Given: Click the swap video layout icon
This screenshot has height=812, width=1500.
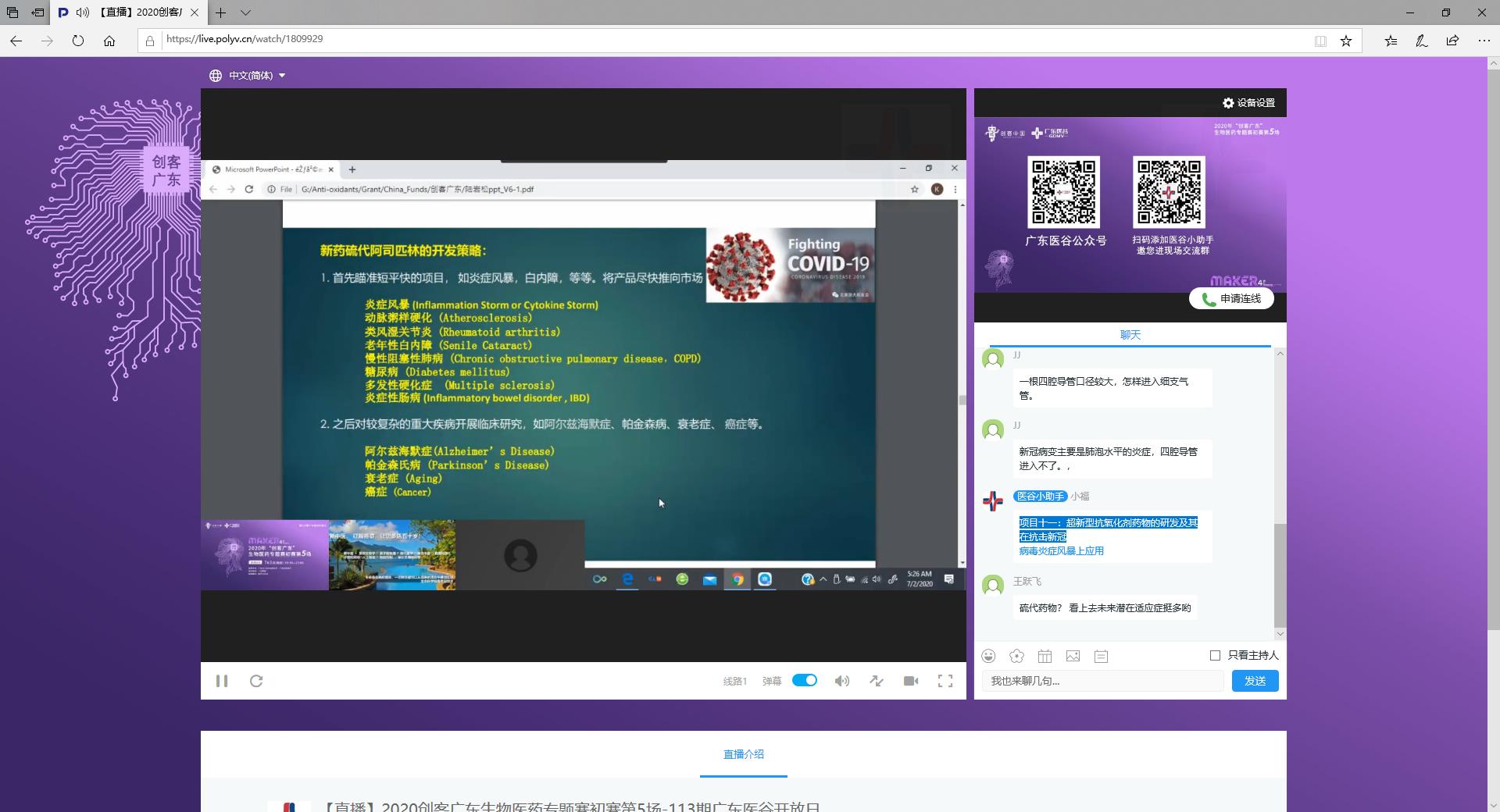Looking at the screenshot, I should pos(877,681).
